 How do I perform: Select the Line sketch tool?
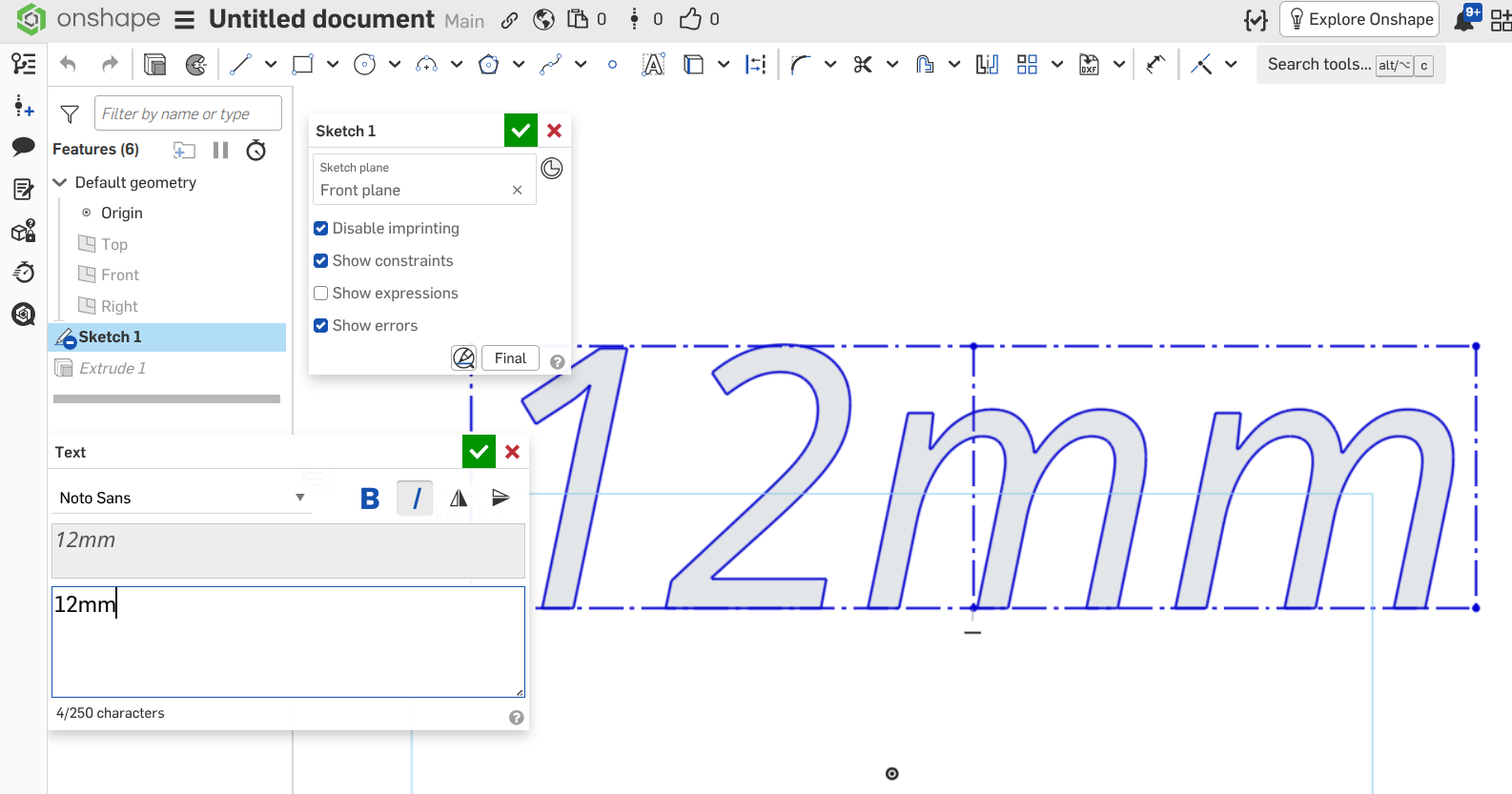[240, 64]
